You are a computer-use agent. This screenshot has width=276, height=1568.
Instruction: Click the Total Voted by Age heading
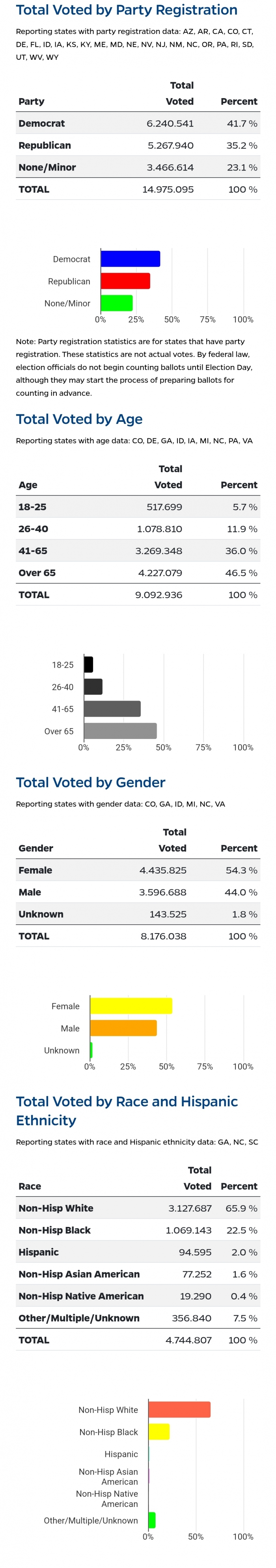pyautogui.click(x=79, y=419)
